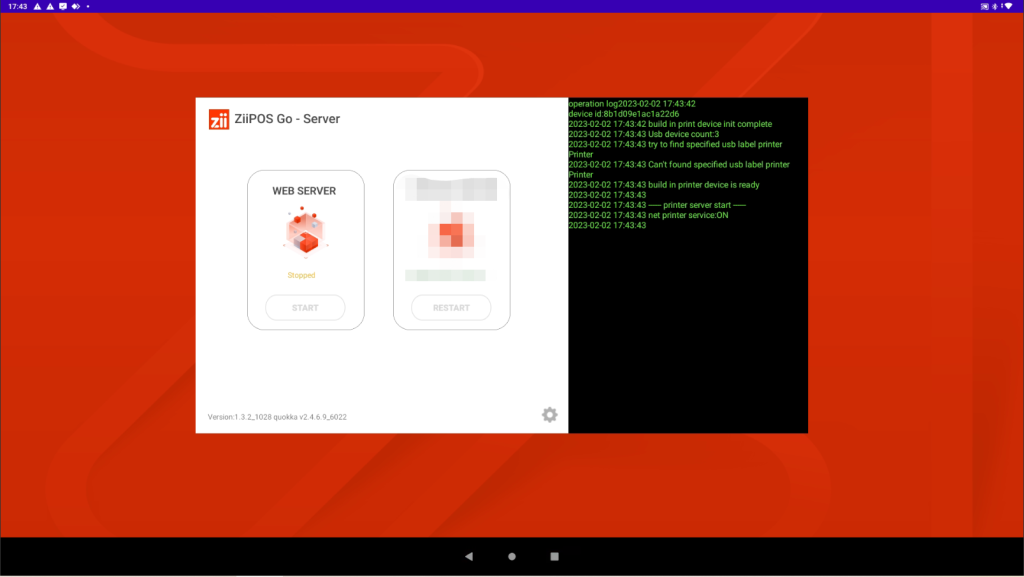Click the ZiiPOS red logo icon
1024x577 pixels.
pos(219,119)
